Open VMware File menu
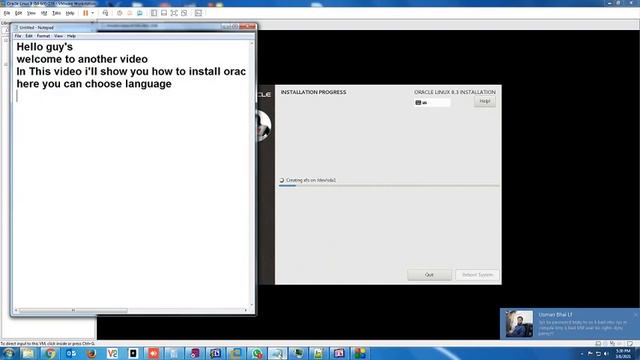The image size is (640, 360). coord(7,13)
